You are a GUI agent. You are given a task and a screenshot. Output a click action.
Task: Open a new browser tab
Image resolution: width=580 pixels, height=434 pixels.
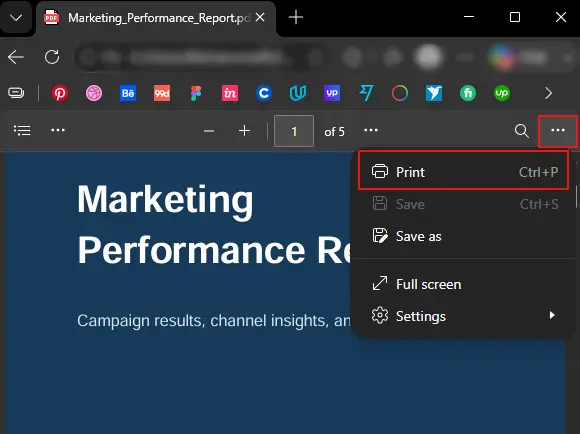tap(296, 17)
